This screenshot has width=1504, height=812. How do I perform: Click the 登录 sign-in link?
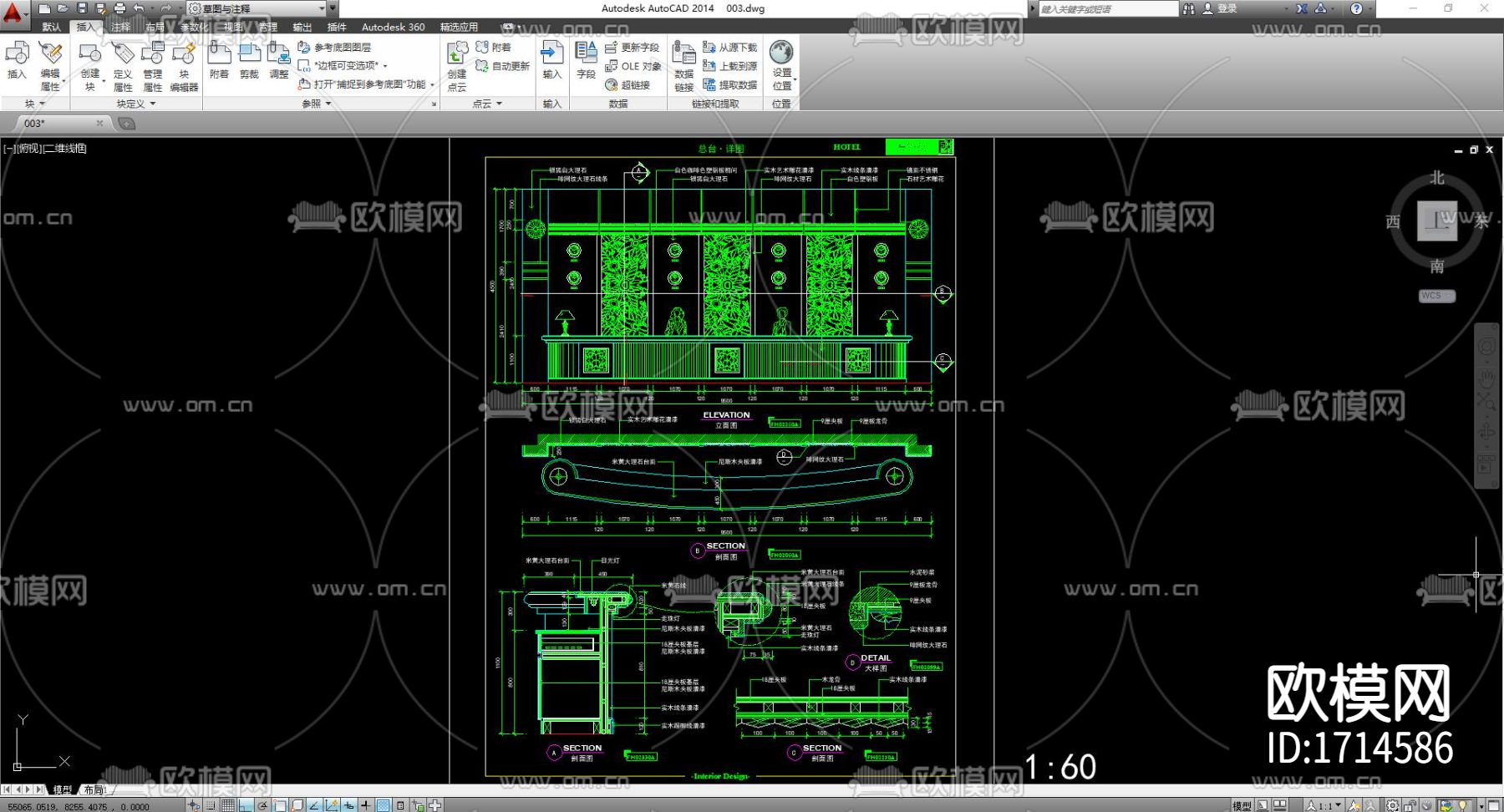(x=1227, y=8)
